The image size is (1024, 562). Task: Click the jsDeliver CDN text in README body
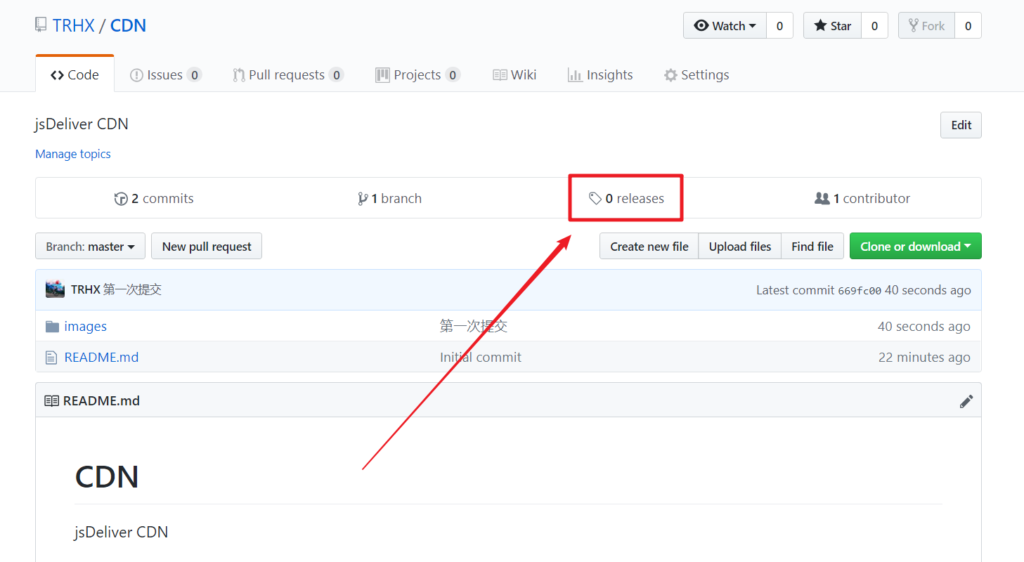[121, 532]
